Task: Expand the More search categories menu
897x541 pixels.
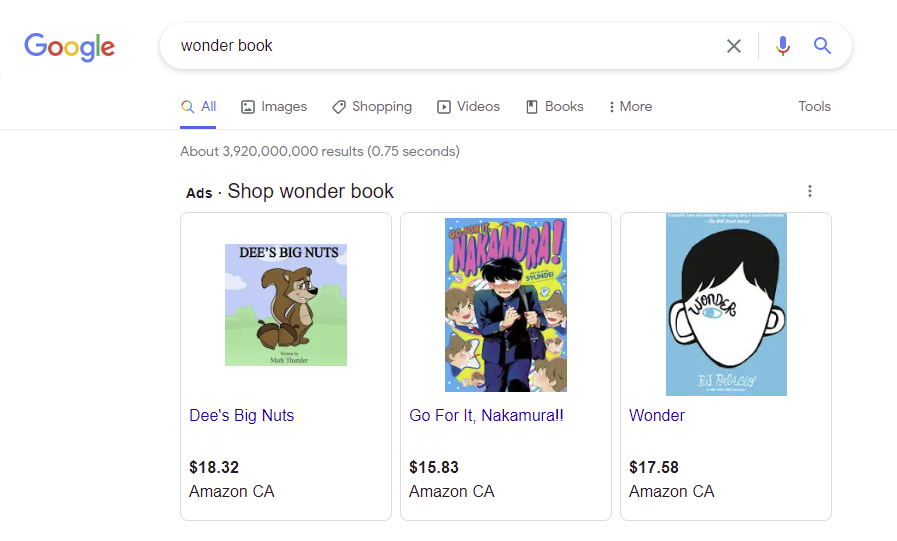Action: click(x=630, y=107)
